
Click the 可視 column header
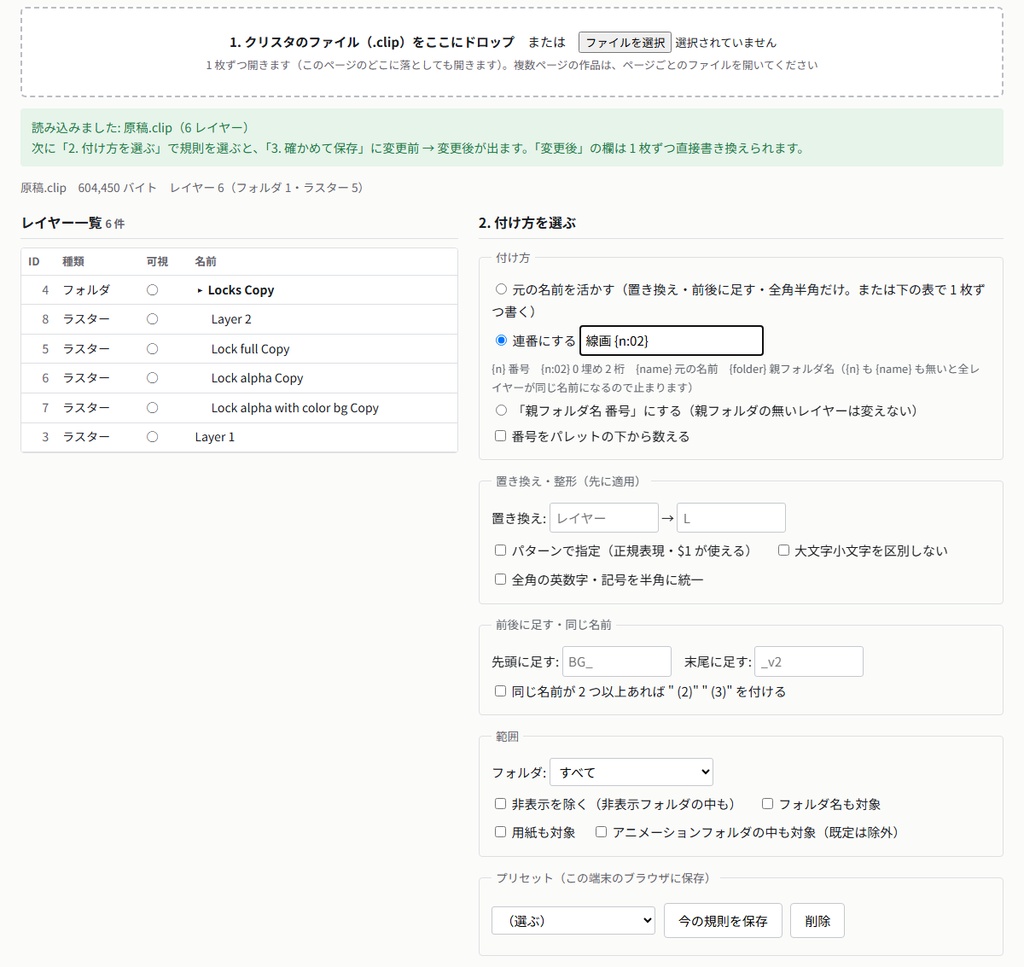[157, 261]
